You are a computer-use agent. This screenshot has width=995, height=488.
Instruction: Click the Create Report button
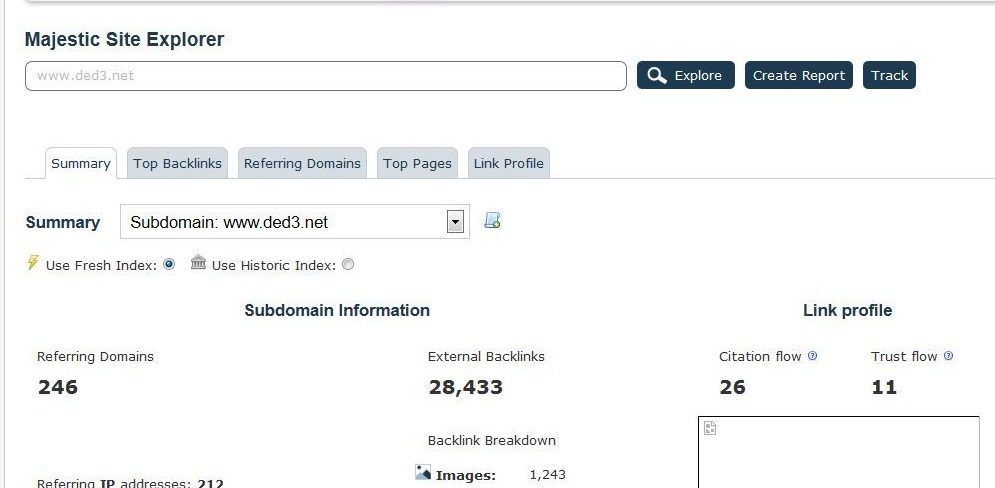pyautogui.click(x=799, y=76)
